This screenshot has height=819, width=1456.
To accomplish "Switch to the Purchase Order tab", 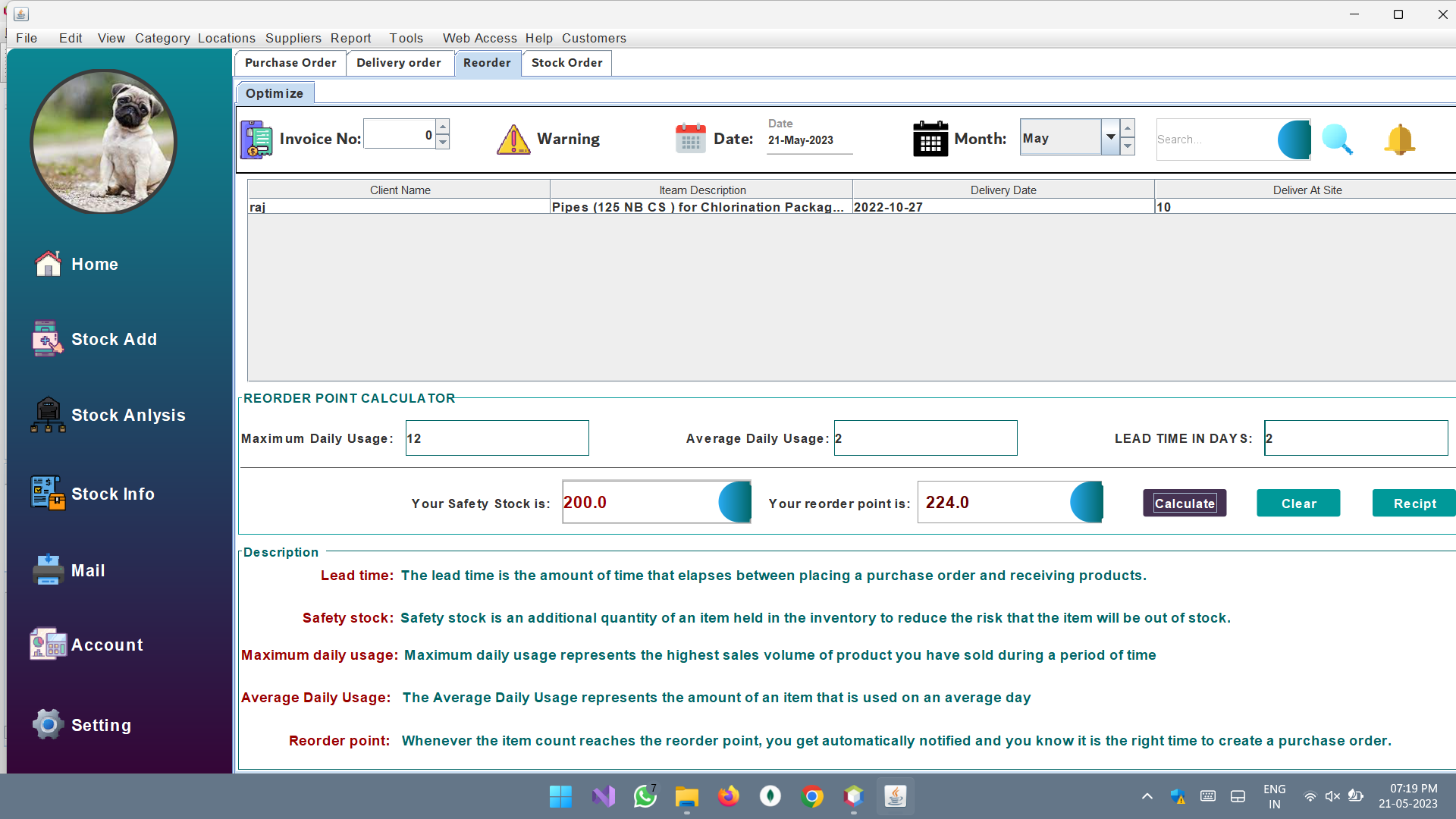I will click(290, 63).
